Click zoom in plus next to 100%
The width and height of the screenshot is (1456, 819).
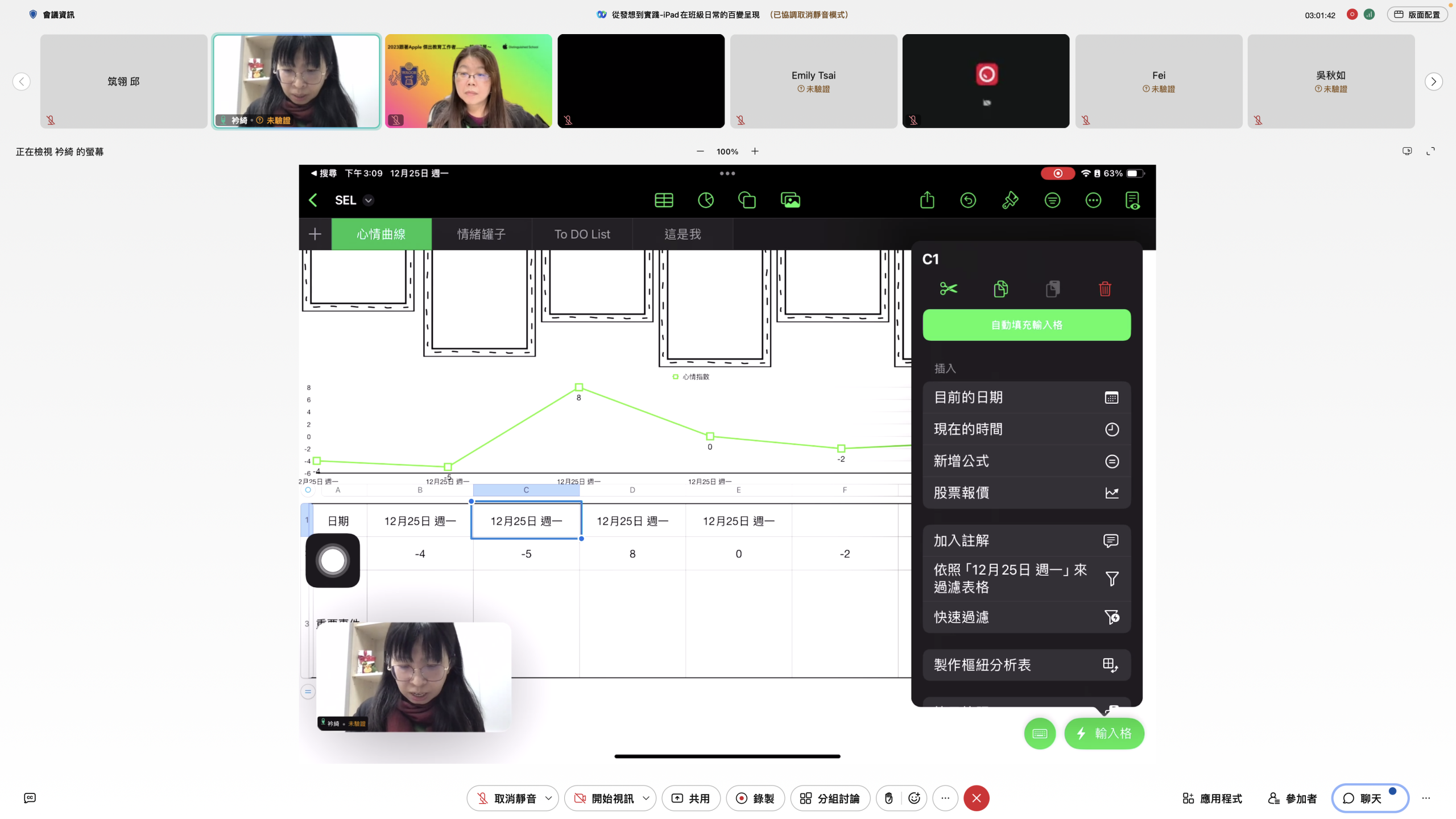755,151
